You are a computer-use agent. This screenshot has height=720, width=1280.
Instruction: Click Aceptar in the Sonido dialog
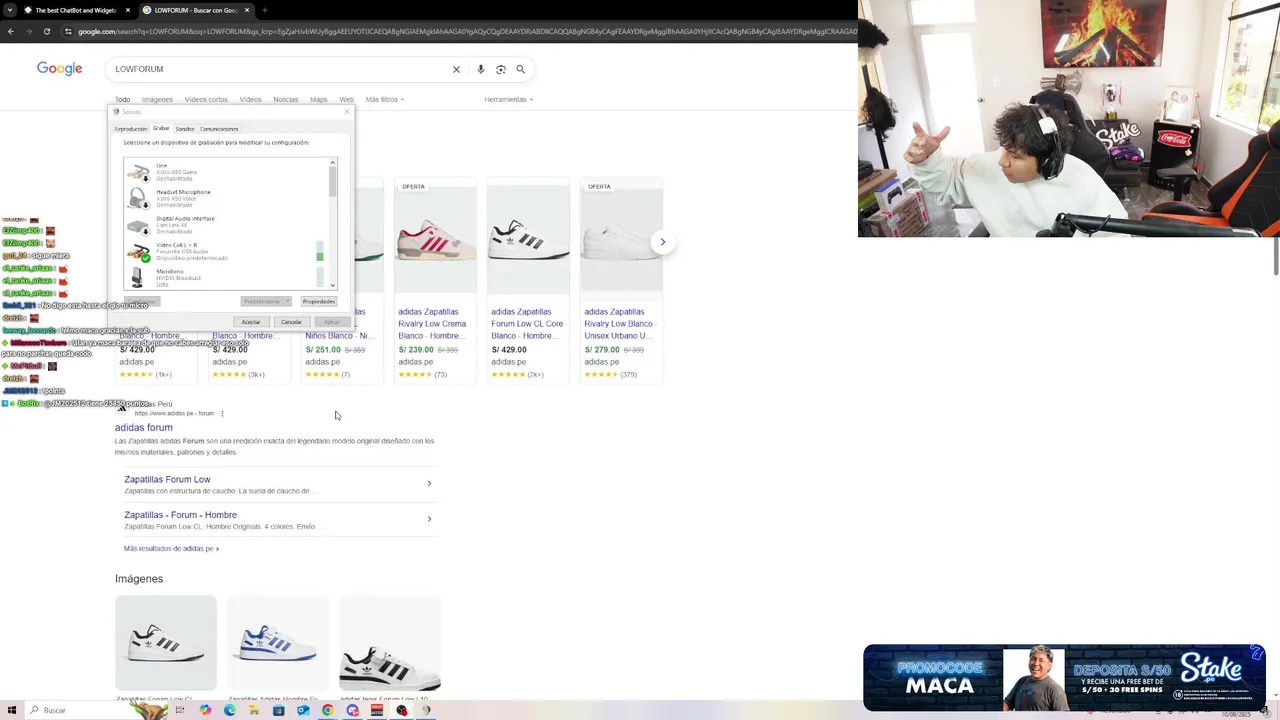(x=251, y=322)
